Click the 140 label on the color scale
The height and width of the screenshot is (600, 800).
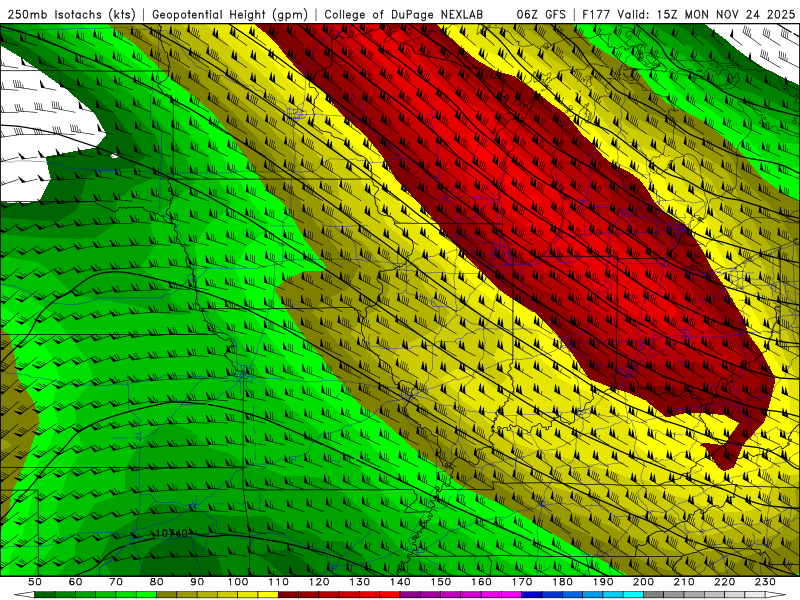[400, 582]
